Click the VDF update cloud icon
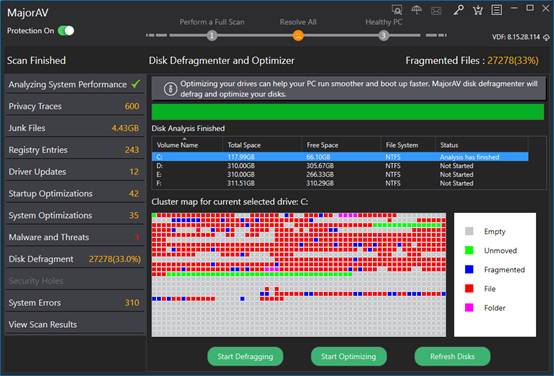Viewport: 554px width, 376px height. click(546, 37)
